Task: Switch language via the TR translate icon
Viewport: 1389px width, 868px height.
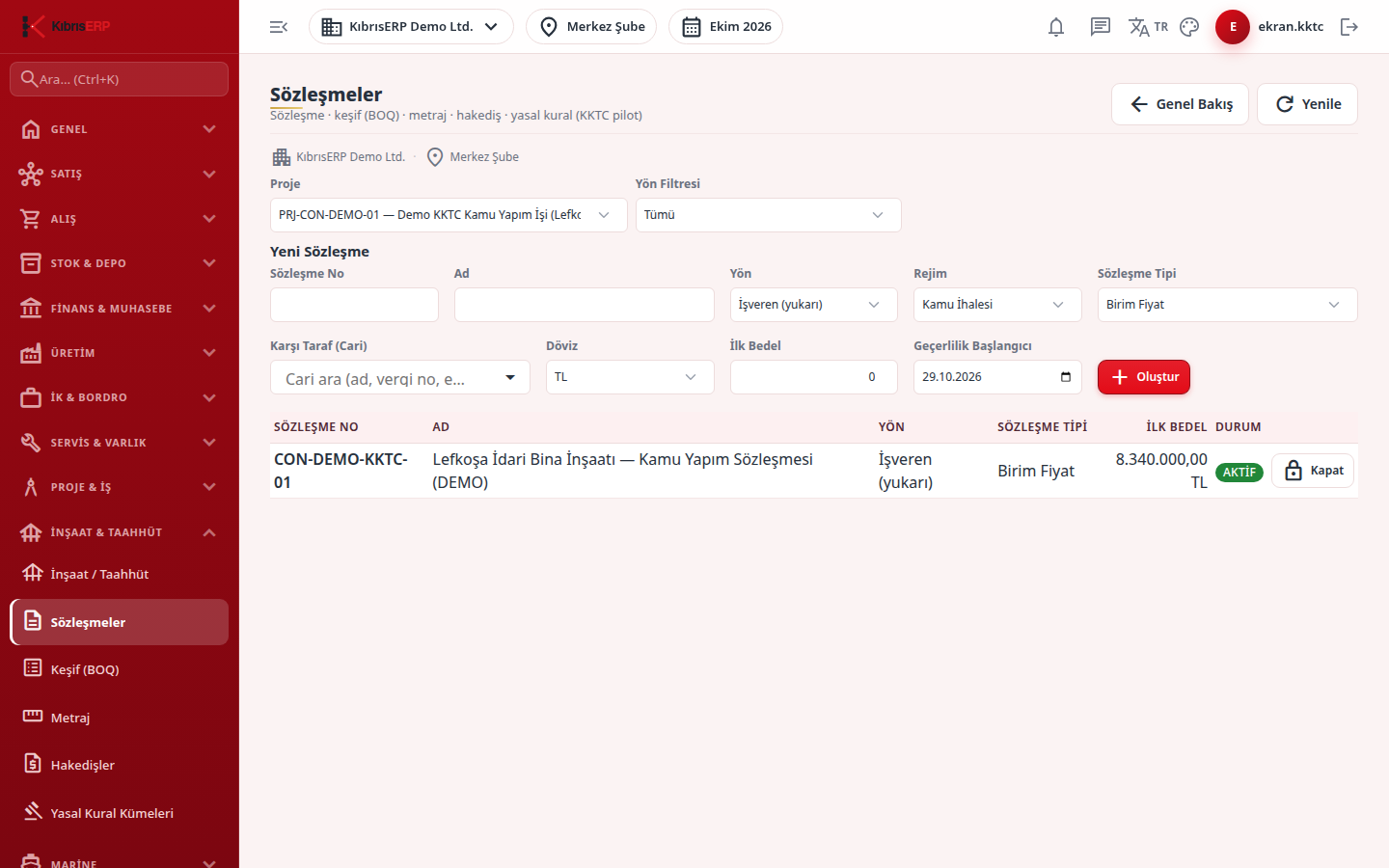Action: [x=1148, y=27]
